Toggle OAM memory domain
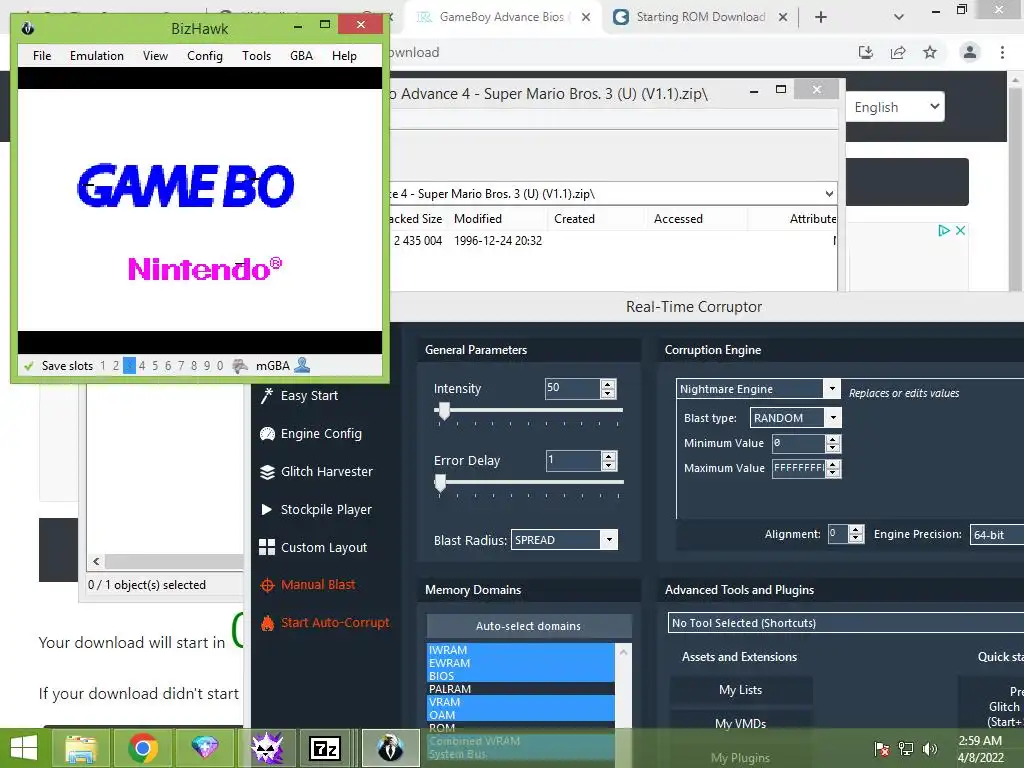 [520, 715]
